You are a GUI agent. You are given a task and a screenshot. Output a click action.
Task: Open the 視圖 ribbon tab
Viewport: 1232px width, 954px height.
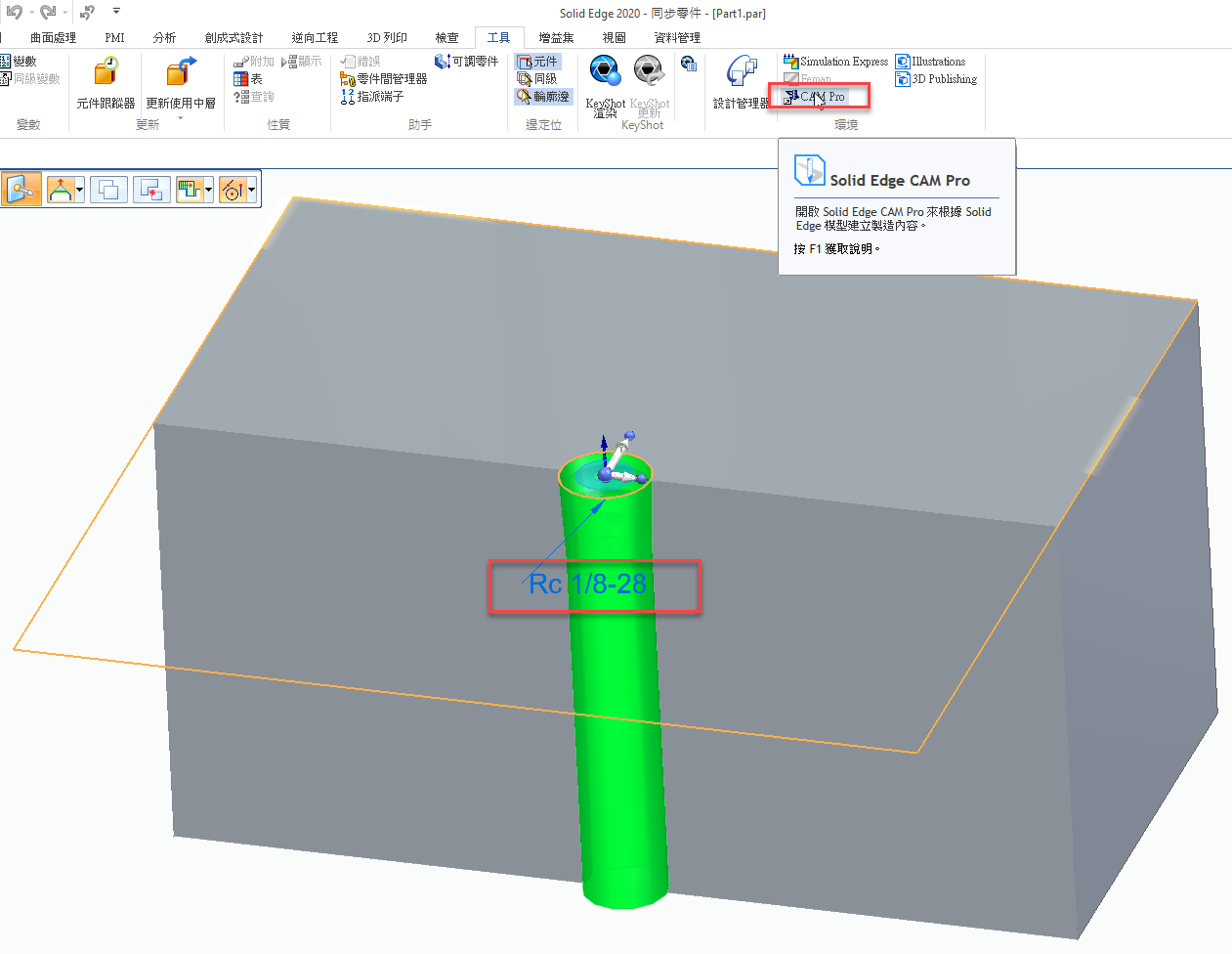(x=614, y=38)
